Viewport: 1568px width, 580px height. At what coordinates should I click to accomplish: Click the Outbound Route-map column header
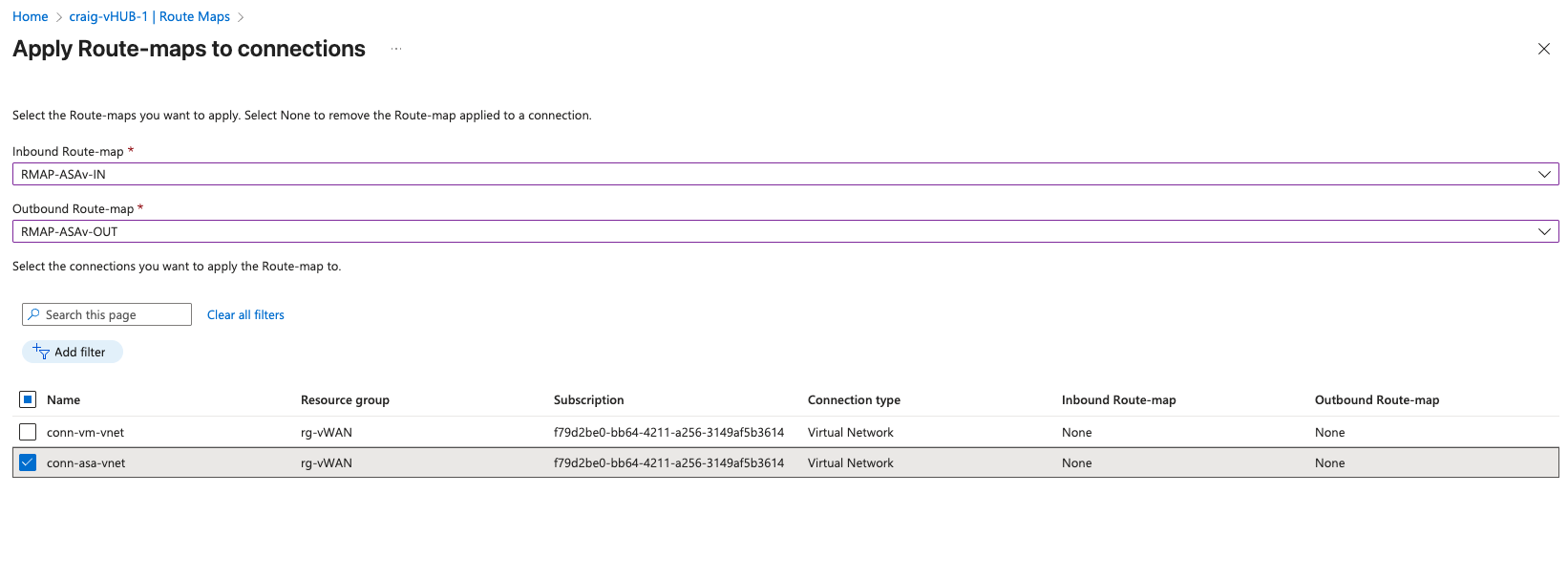(1376, 399)
